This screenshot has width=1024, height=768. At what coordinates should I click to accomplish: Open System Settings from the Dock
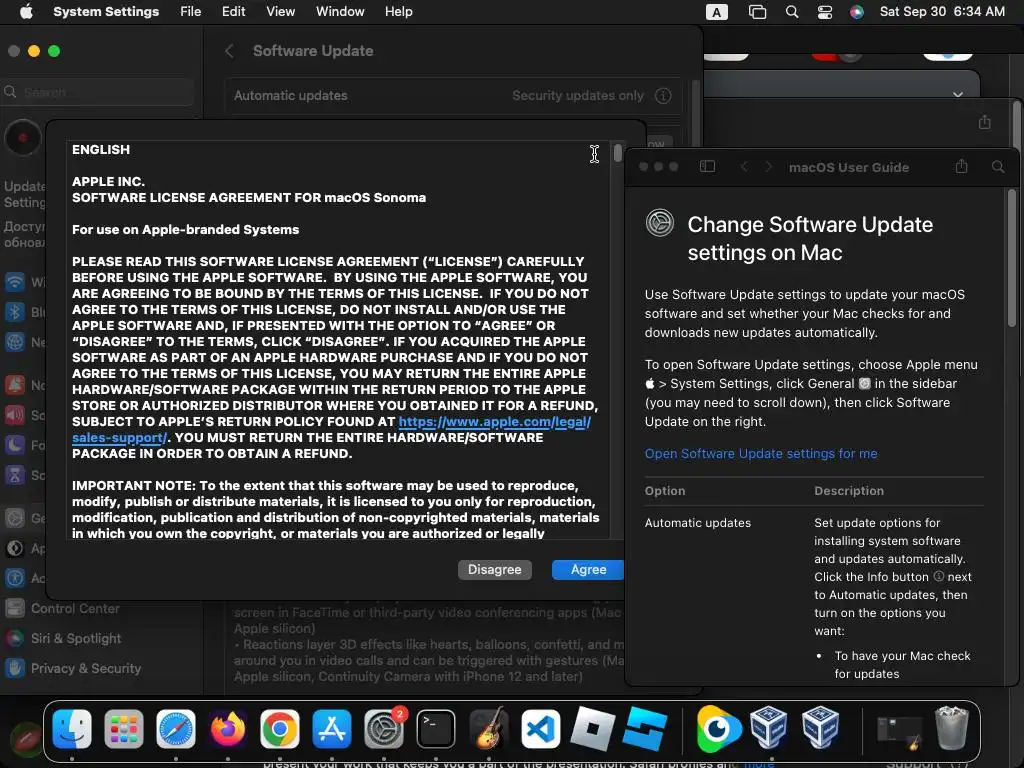[x=384, y=728]
